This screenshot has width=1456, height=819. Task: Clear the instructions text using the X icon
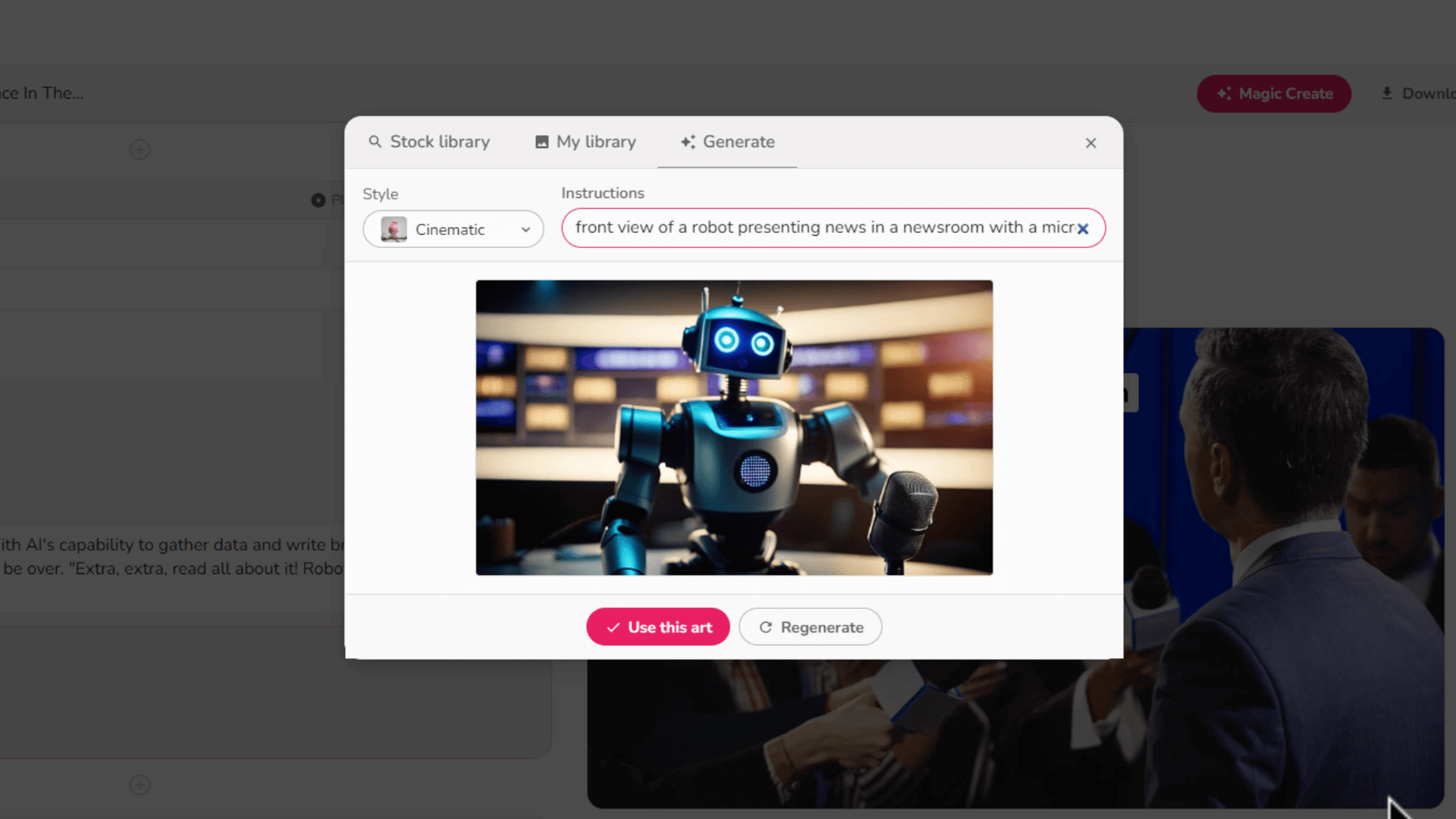tap(1083, 228)
